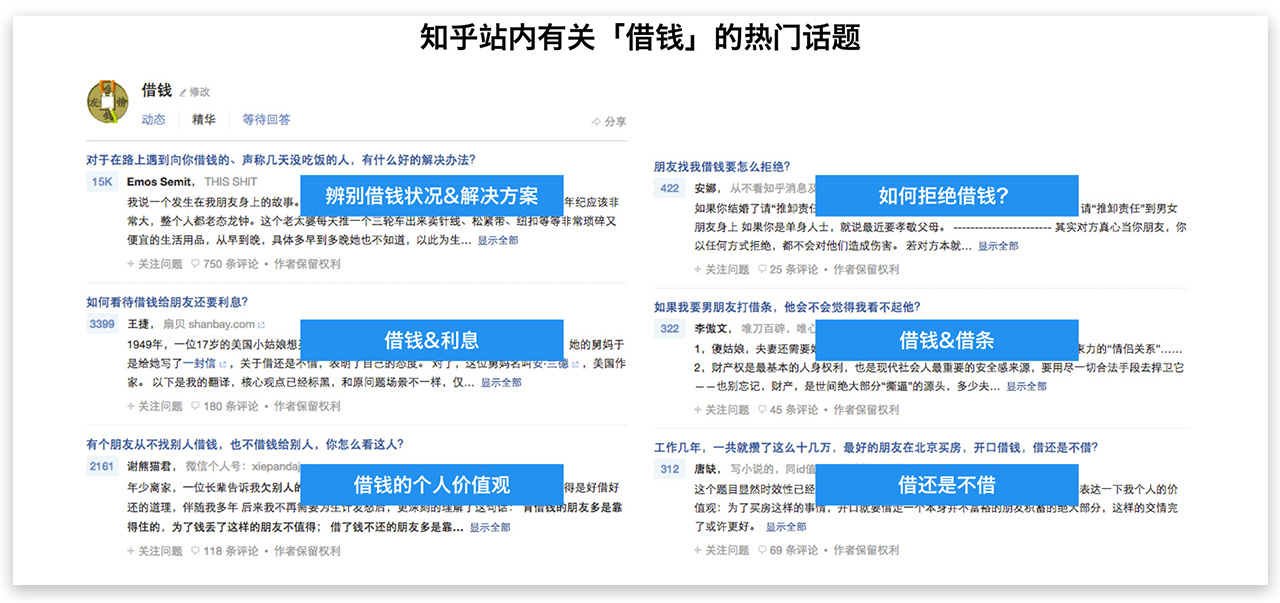
Task: Open author 谢熊猫君's profile
Action: point(151,466)
